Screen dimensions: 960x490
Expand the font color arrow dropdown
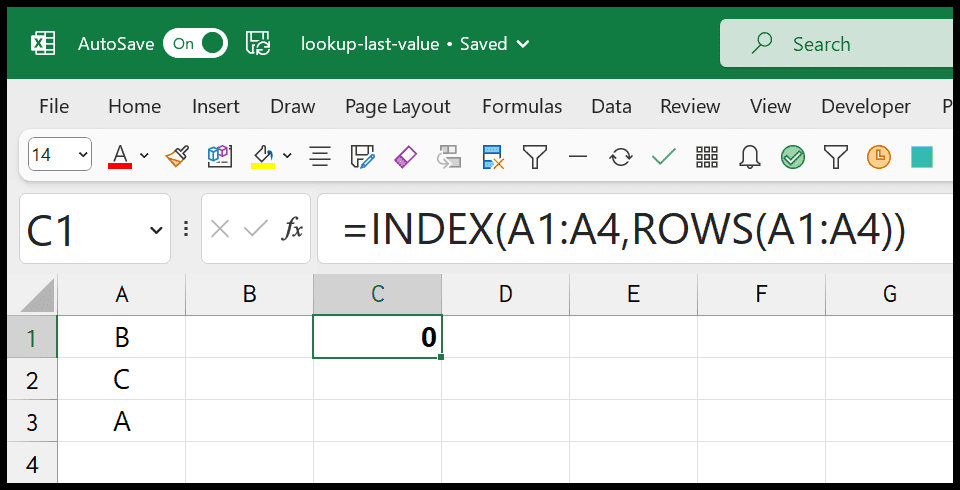tap(144, 156)
